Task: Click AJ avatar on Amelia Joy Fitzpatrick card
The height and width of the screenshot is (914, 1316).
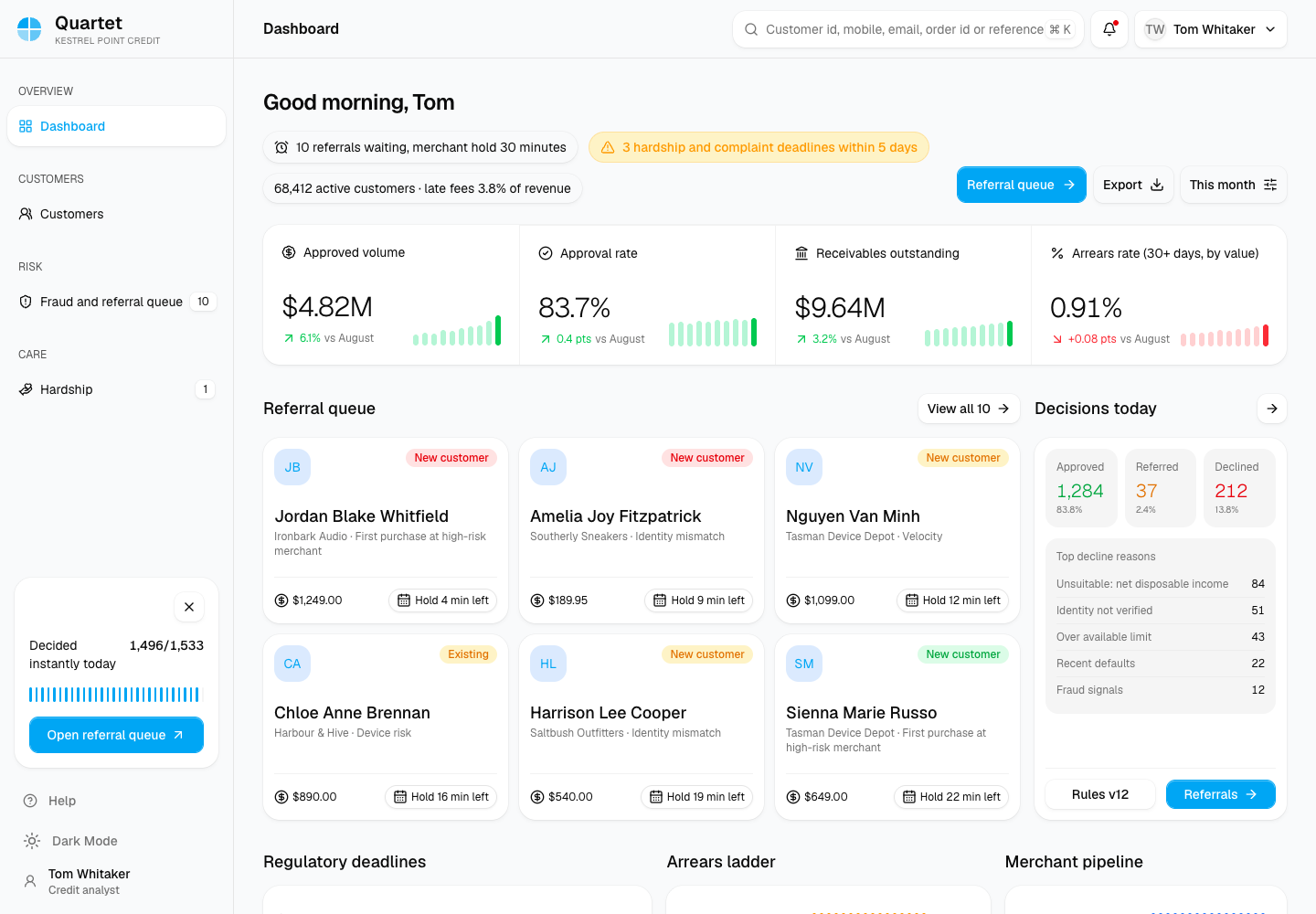Action: click(x=548, y=467)
